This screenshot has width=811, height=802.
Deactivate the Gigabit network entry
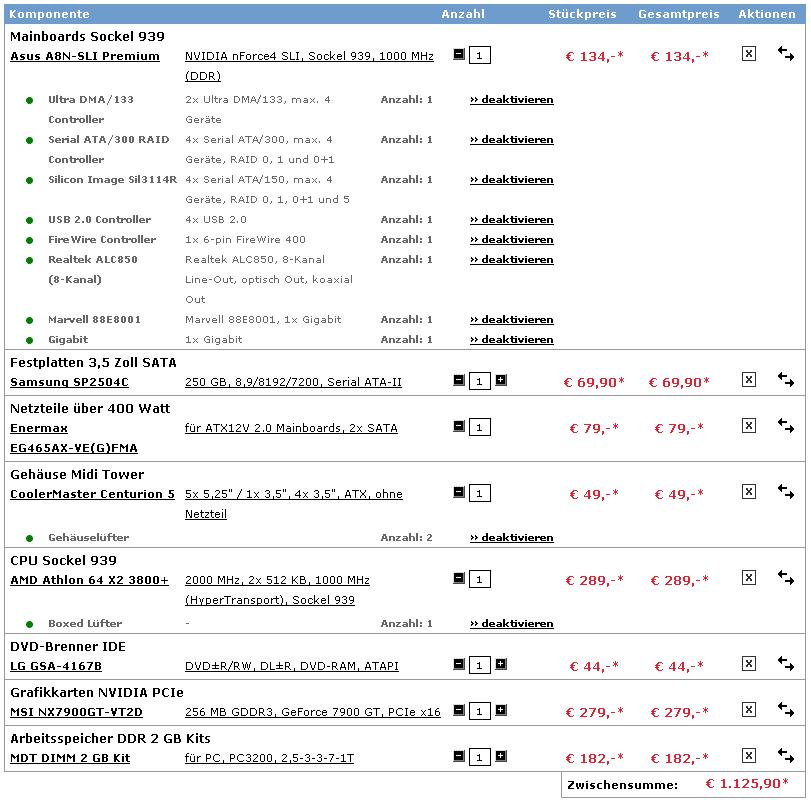[512, 340]
